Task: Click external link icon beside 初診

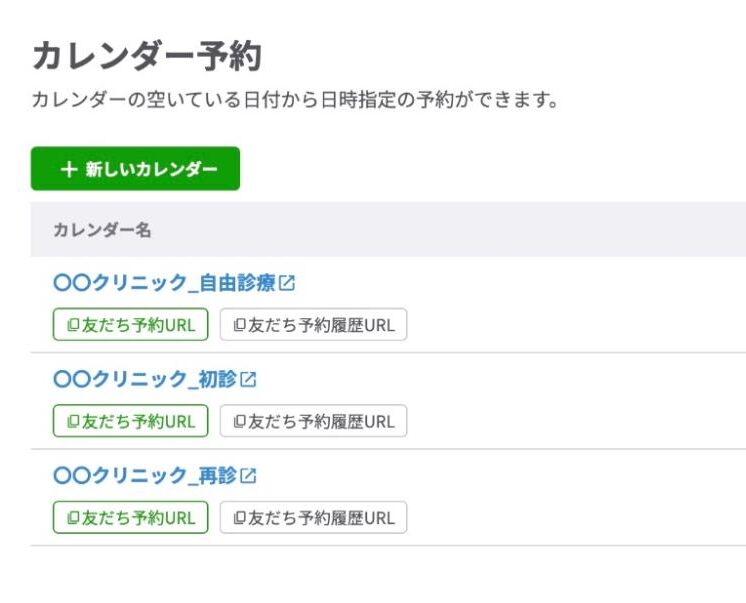Action: click(x=249, y=380)
